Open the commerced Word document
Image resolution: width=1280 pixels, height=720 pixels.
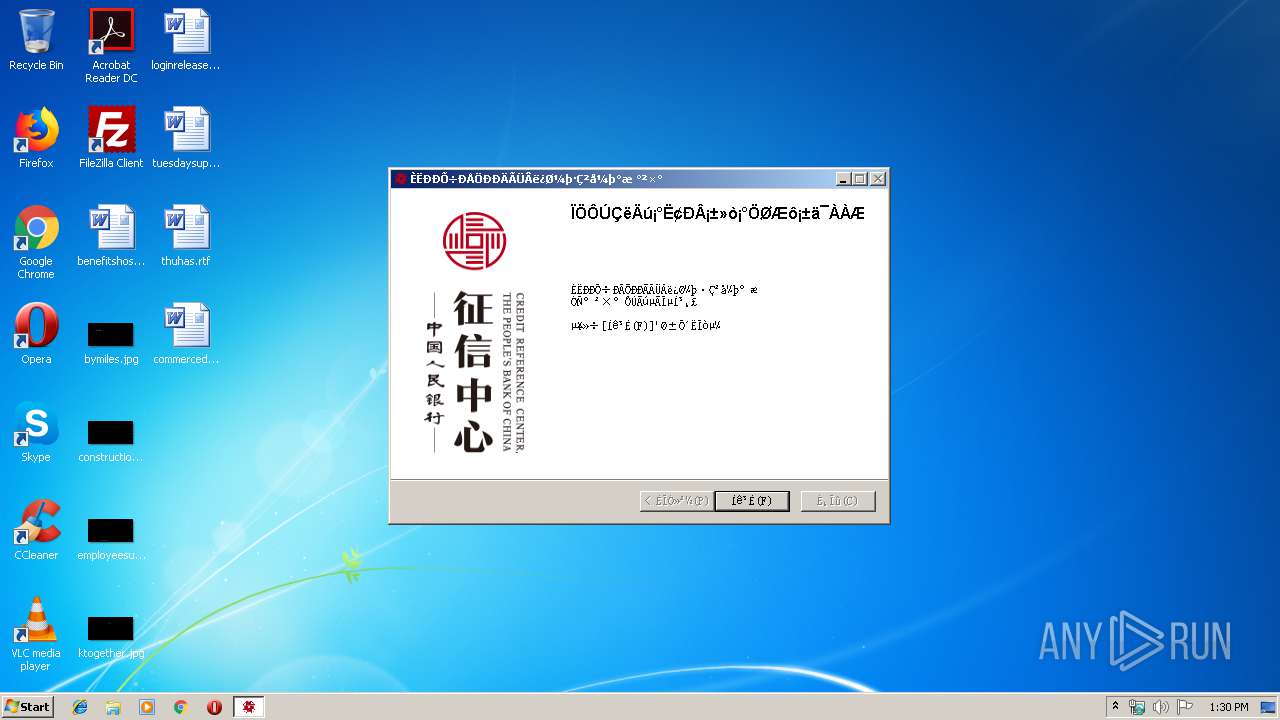[x=186, y=334]
